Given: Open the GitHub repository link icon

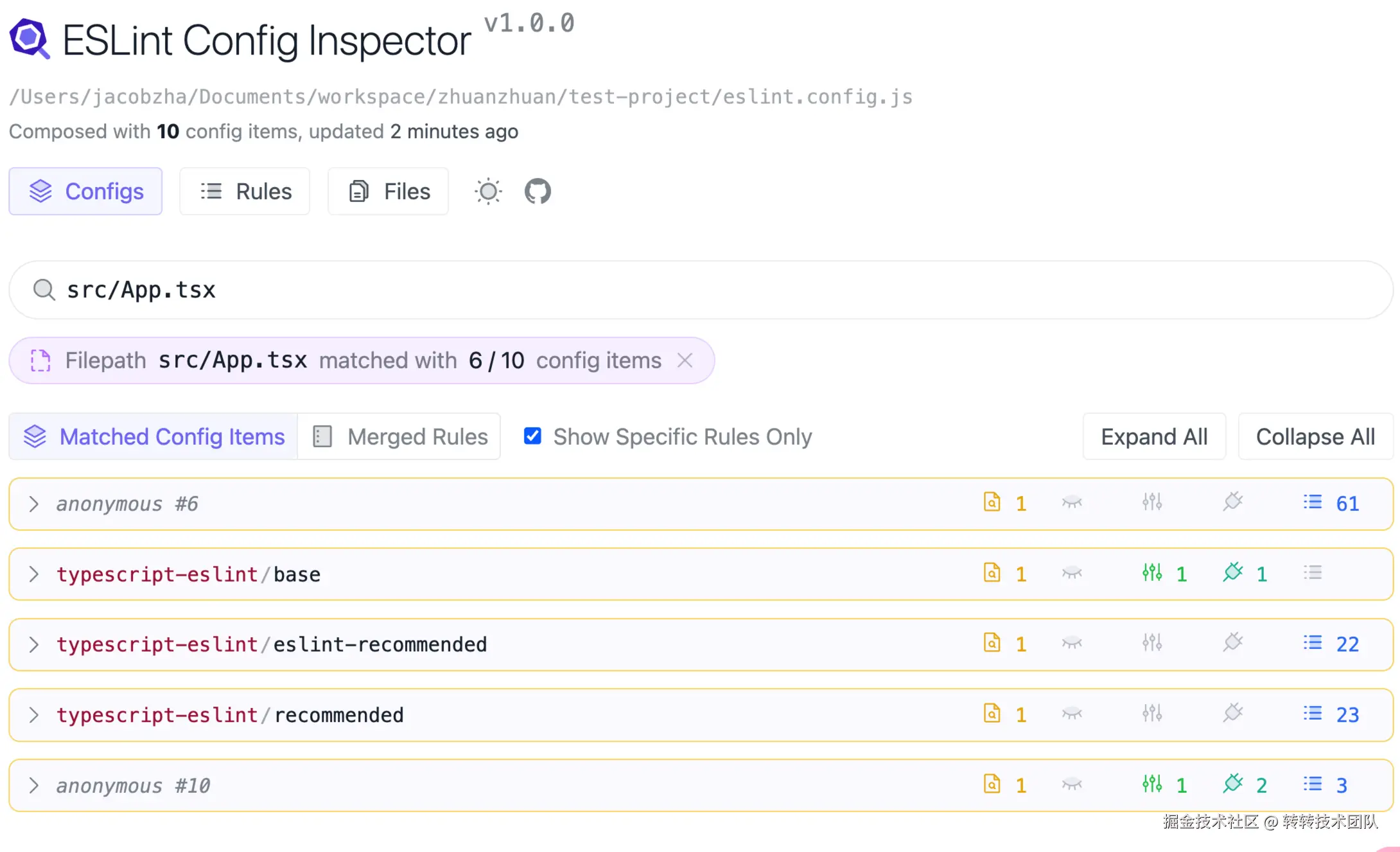Looking at the screenshot, I should [537, 191].
